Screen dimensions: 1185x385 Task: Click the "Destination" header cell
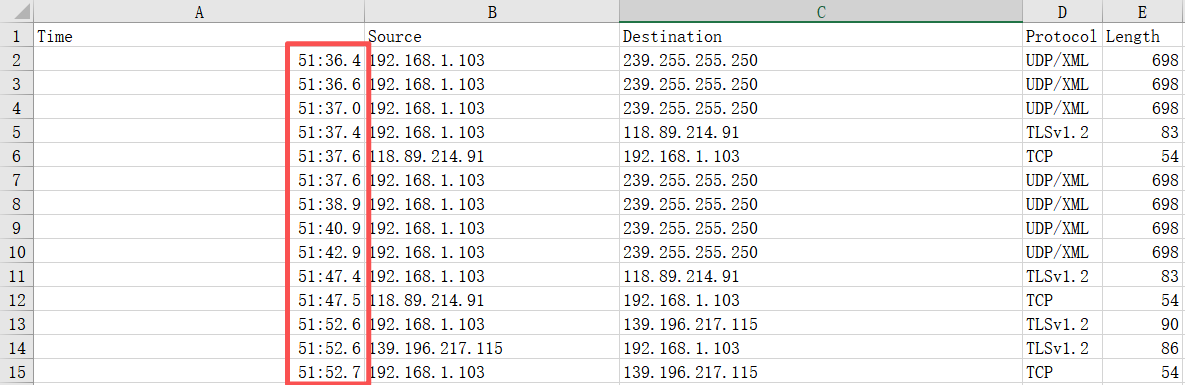821,36
